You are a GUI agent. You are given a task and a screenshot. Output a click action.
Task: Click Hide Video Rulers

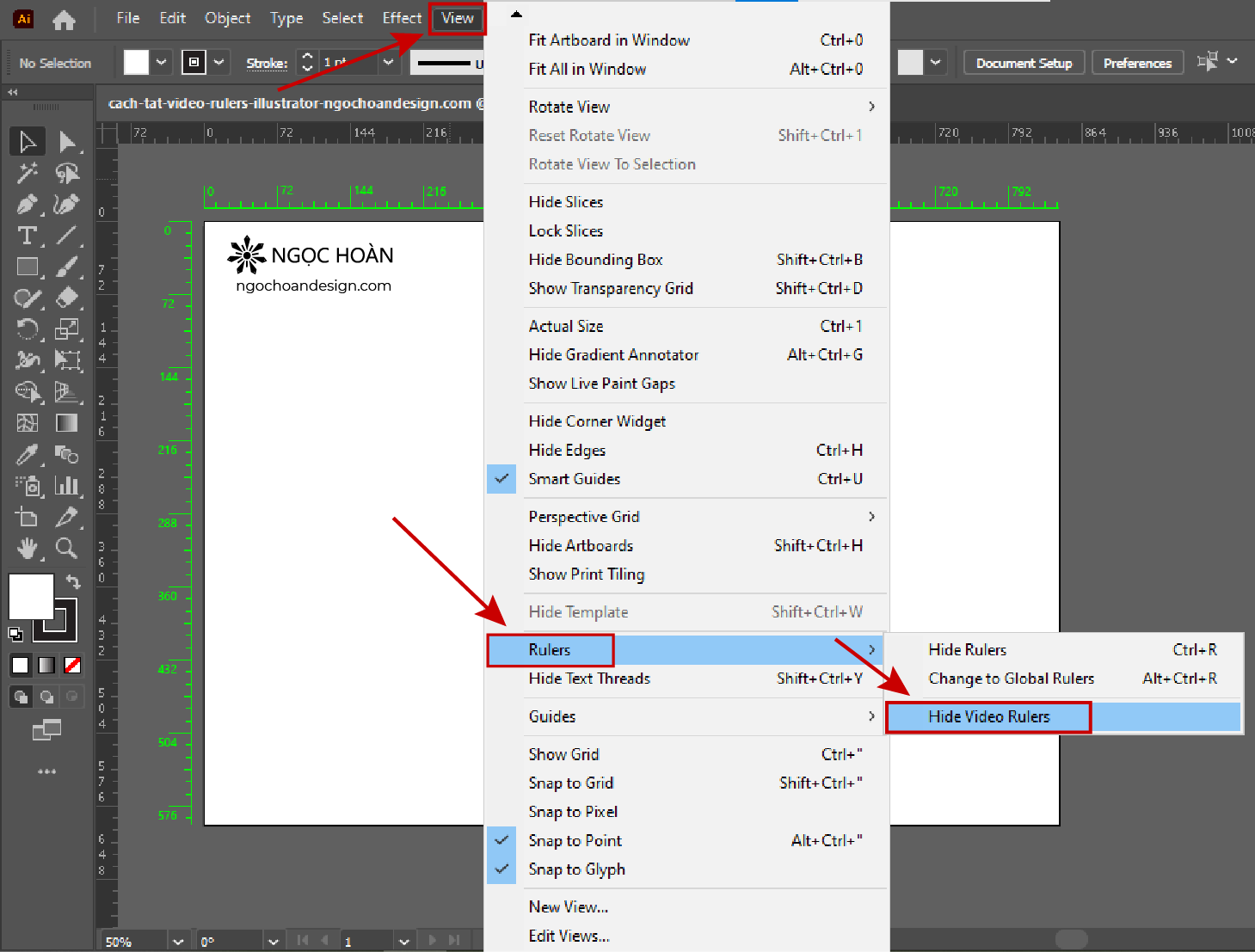click(989, 716)
